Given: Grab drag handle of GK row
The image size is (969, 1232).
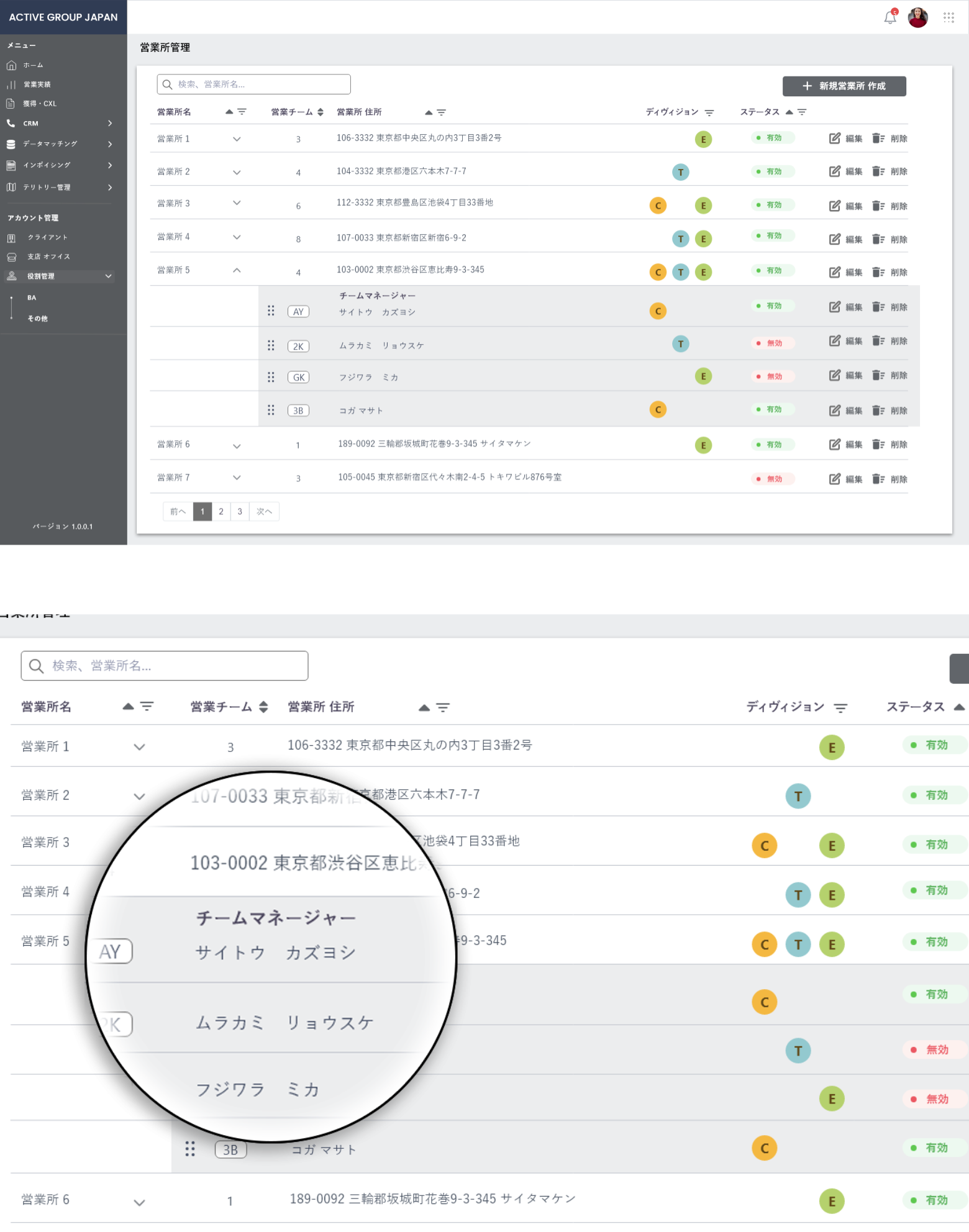Looking at the screenshot, I should [x=271, y=377].
